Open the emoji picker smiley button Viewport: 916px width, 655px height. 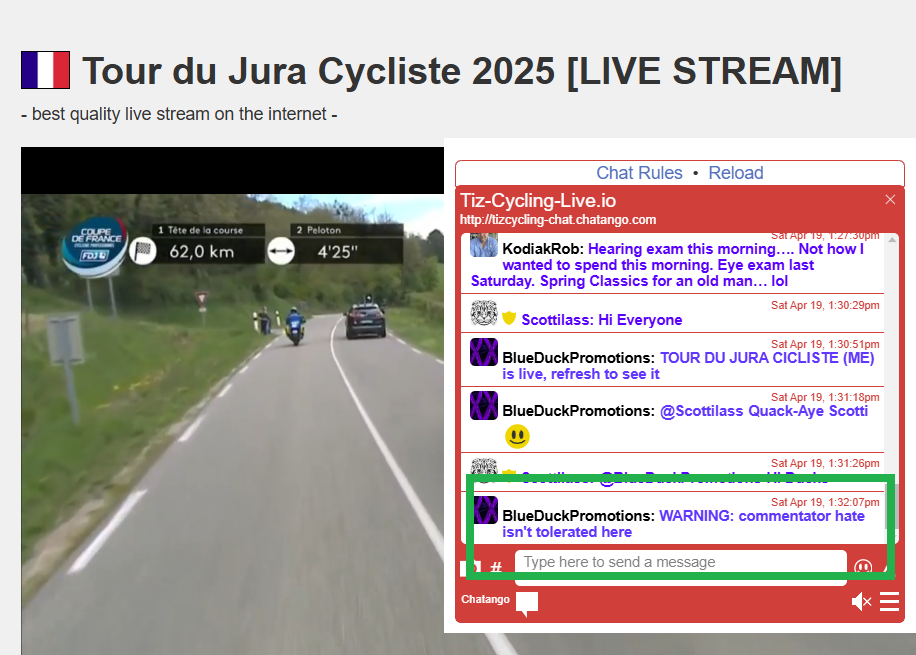(x=863, y=567)
